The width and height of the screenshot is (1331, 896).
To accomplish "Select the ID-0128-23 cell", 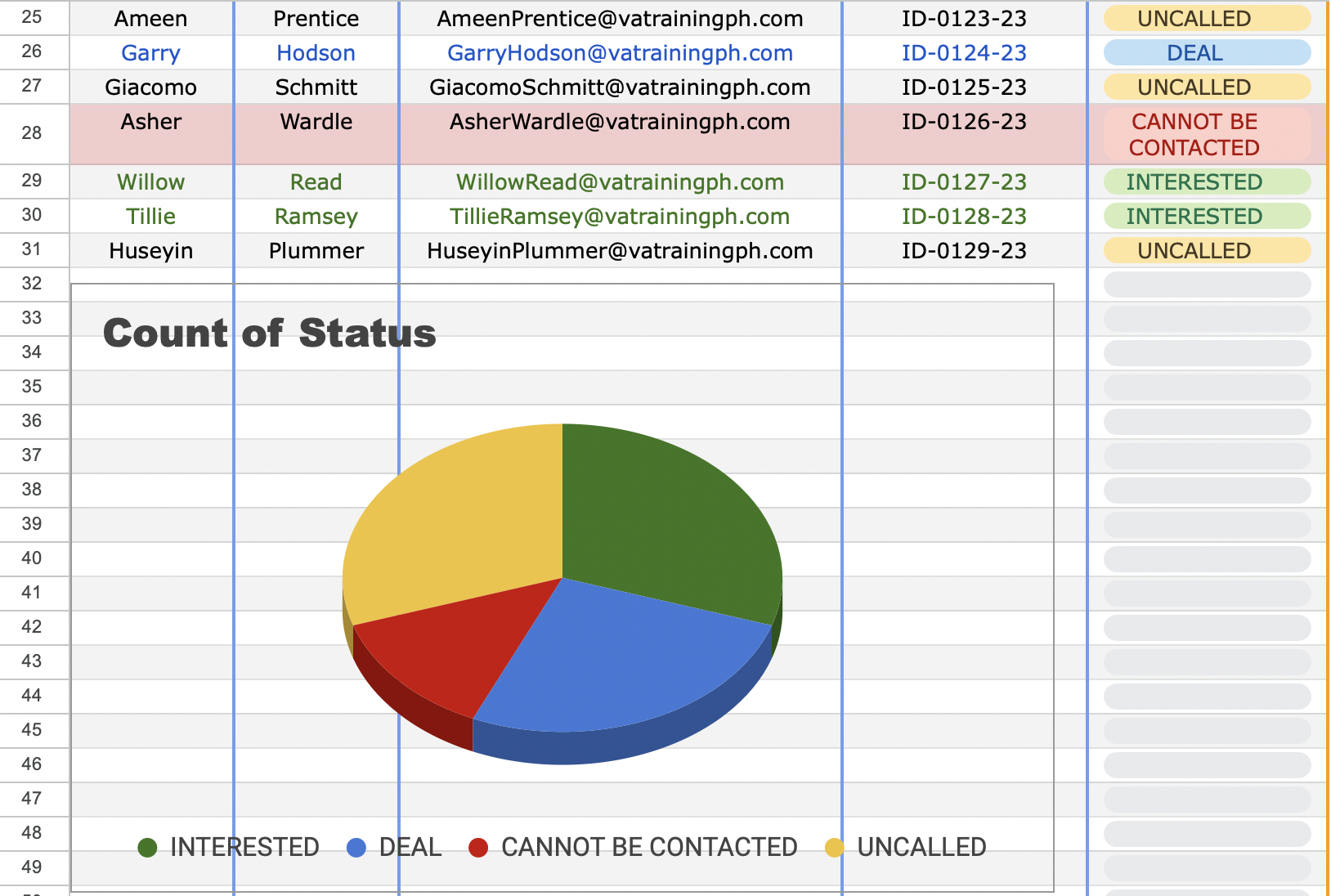I will click(x=965, y=217).
